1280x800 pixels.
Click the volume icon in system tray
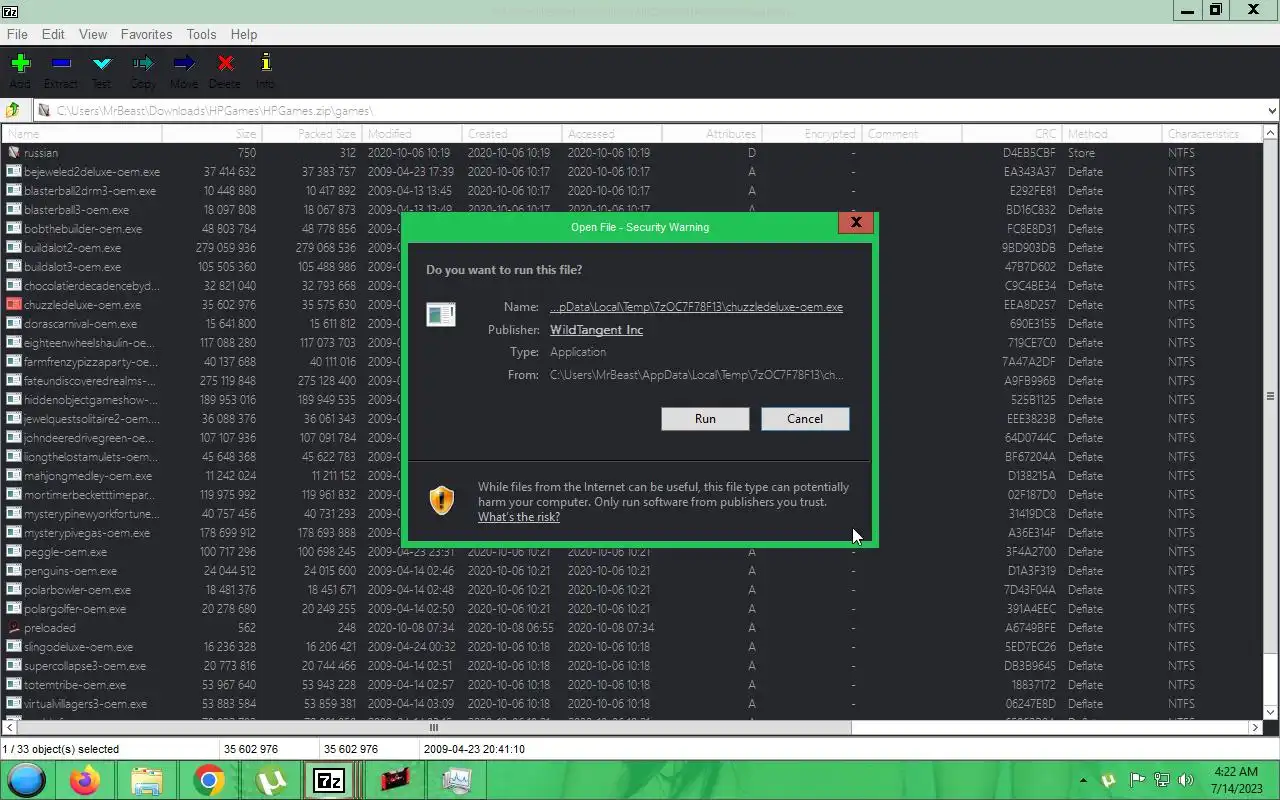[1186, 780]
